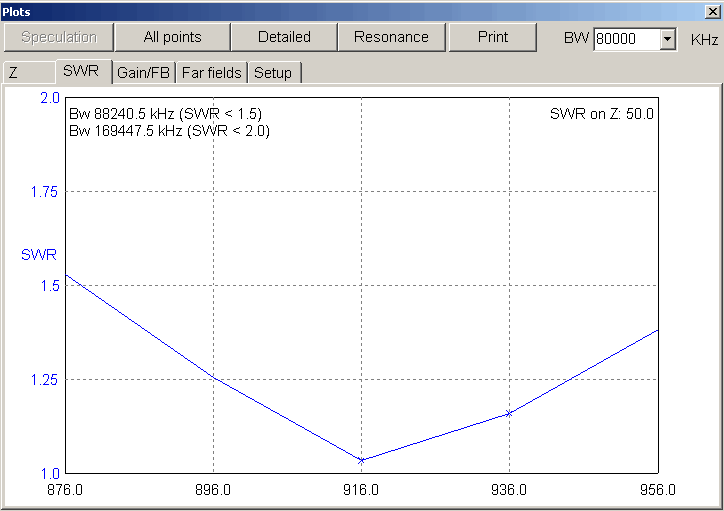The width and height of the screenshot is (724, 511).
Task: Click the All points button
Action: tap(172, 37)
